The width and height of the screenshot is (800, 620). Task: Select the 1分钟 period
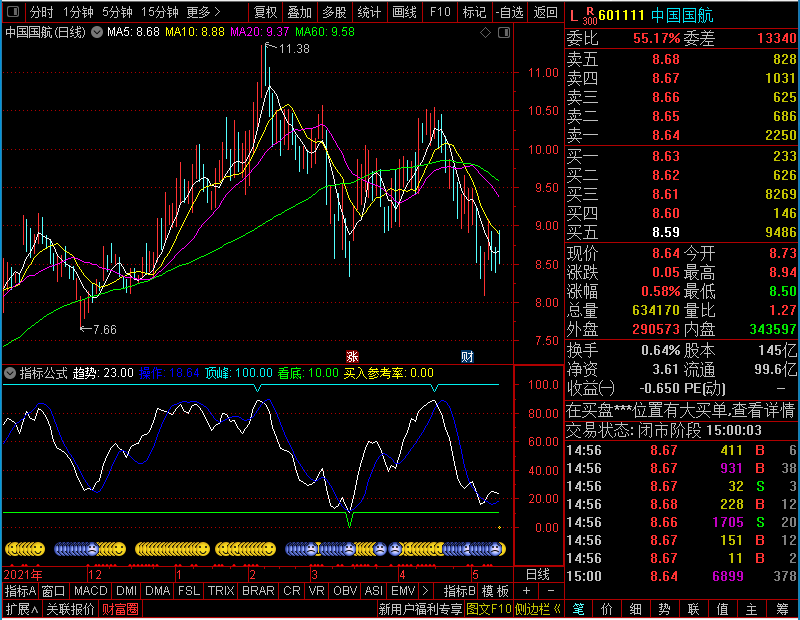pyautogui.click(x=78, y=12)
